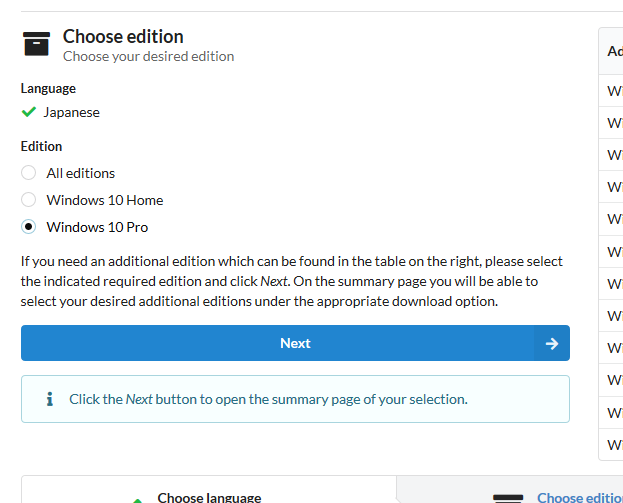Click the Japanese language entry
623x503 pixels.
[71, 112]
